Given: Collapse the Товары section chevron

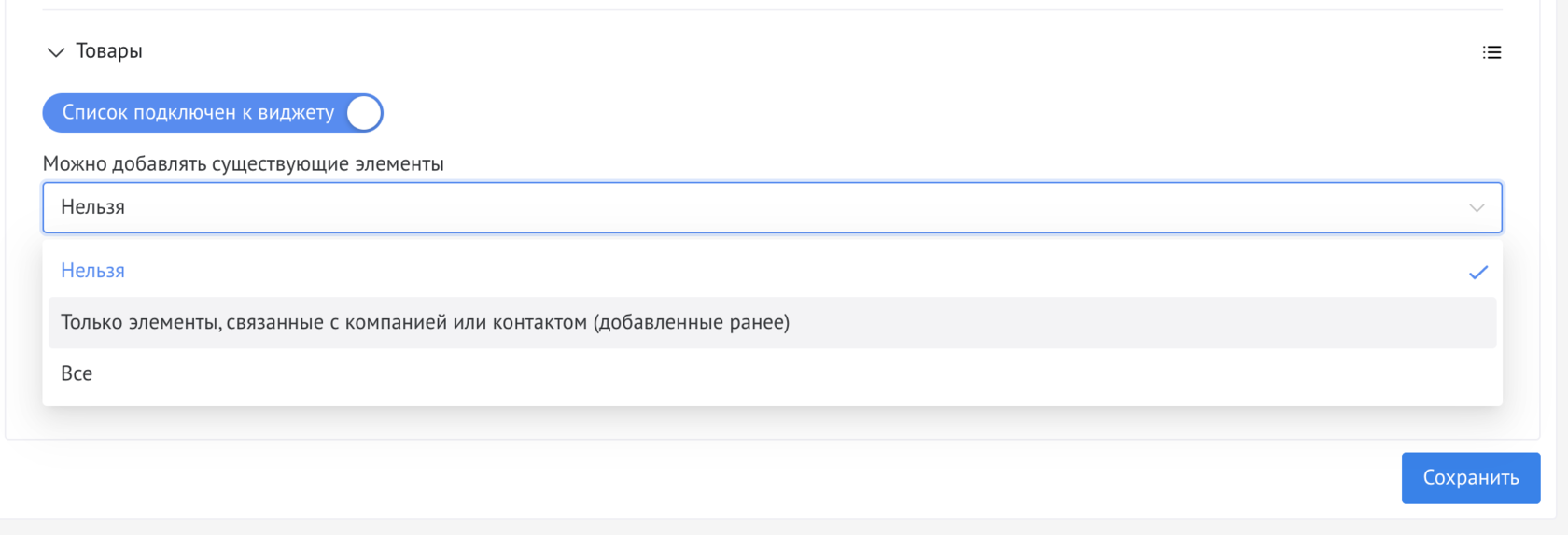Looking at the screenshot, I should tap(55, 52).
